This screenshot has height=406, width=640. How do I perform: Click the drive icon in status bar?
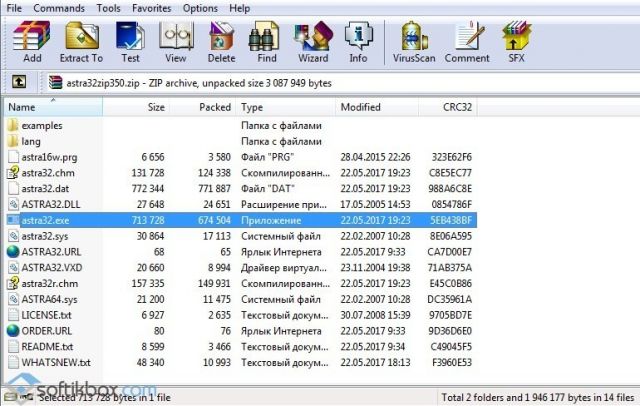(x=11, y=397)
